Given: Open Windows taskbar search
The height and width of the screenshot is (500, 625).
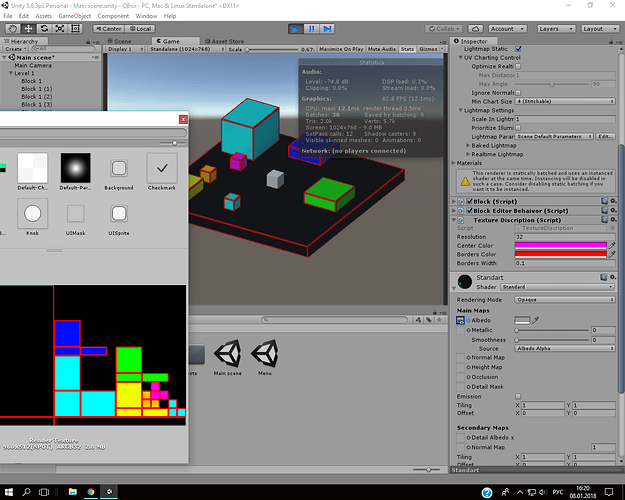Looking at the screenshot, I should [x=26, y=492].
